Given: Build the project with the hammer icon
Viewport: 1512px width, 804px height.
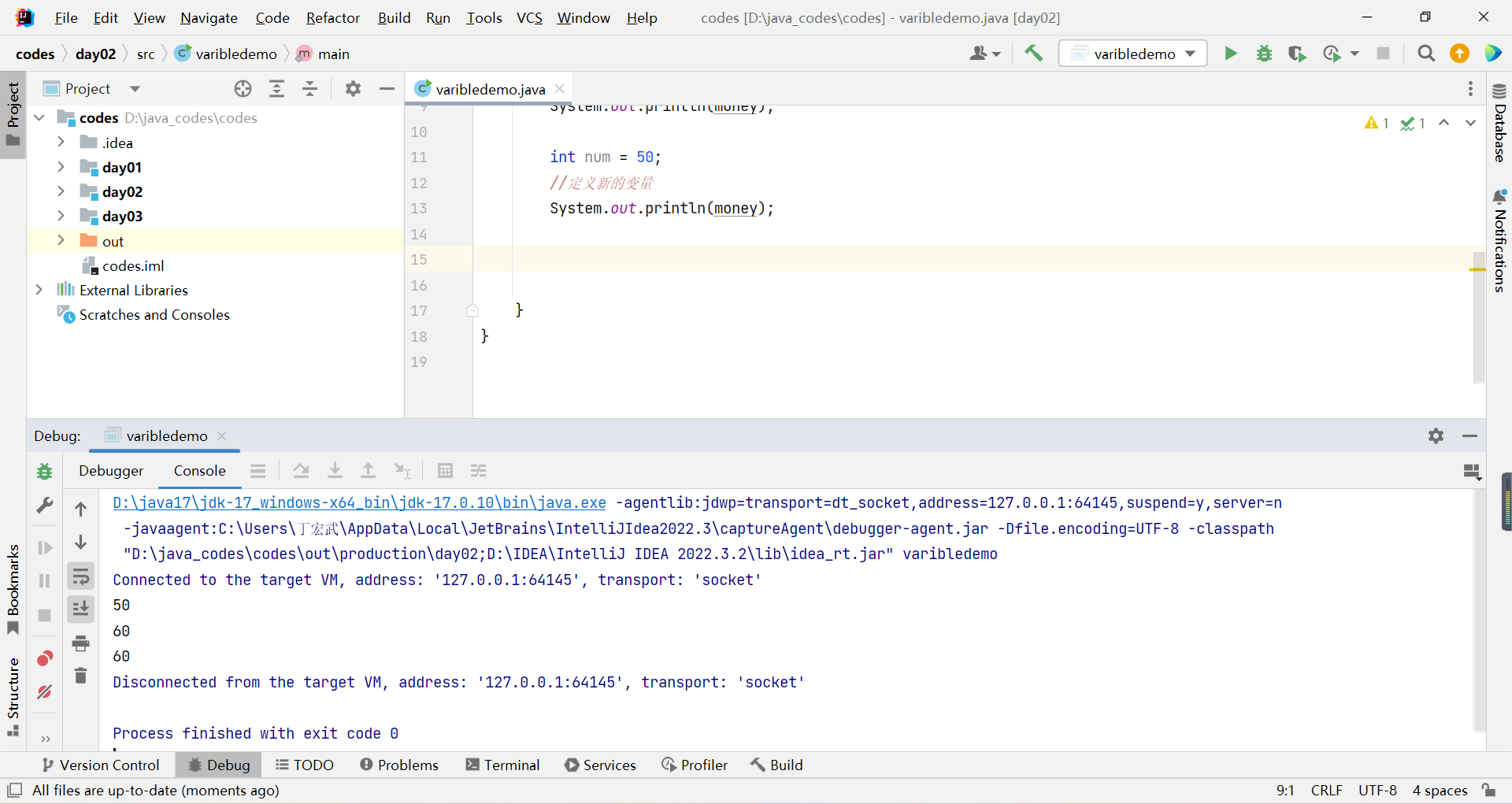Looking at the screenshot, I should pos(1033,53).
